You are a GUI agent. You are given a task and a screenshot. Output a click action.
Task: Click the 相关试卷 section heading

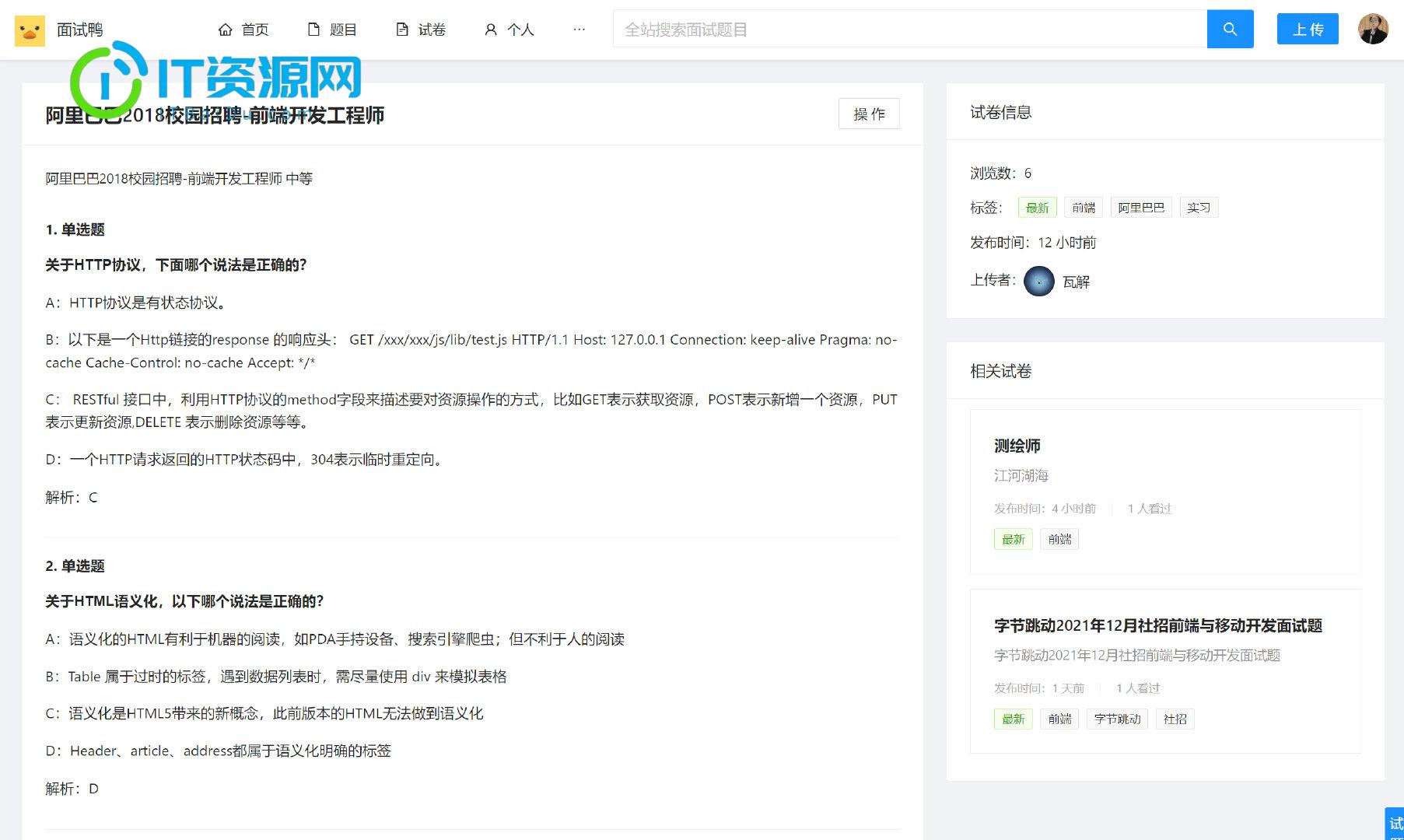(x=1000, y=371)
